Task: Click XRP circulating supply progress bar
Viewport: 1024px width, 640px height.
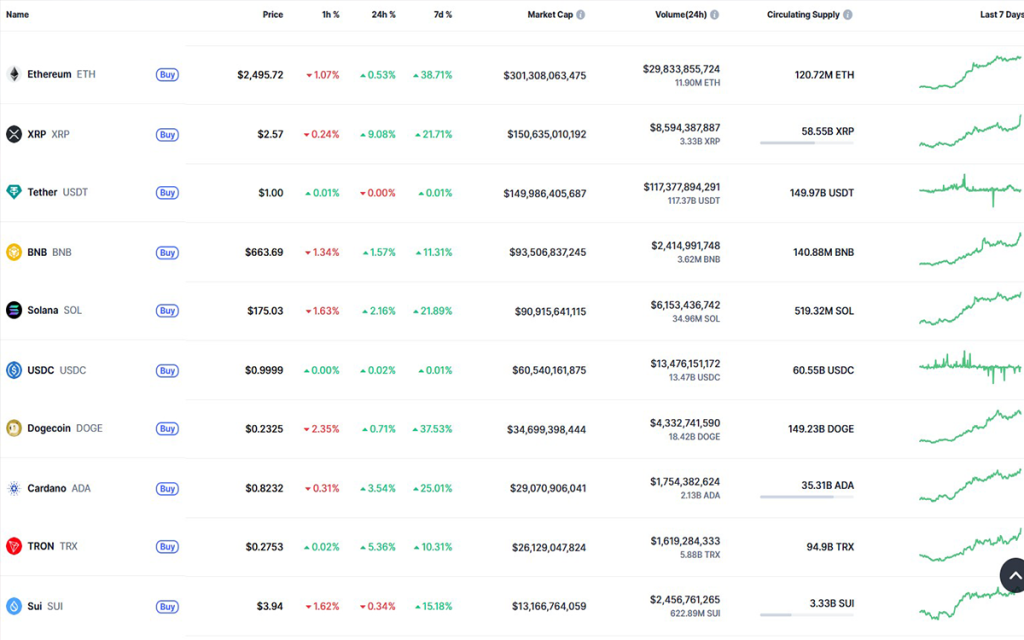Action: pos(806,143)
